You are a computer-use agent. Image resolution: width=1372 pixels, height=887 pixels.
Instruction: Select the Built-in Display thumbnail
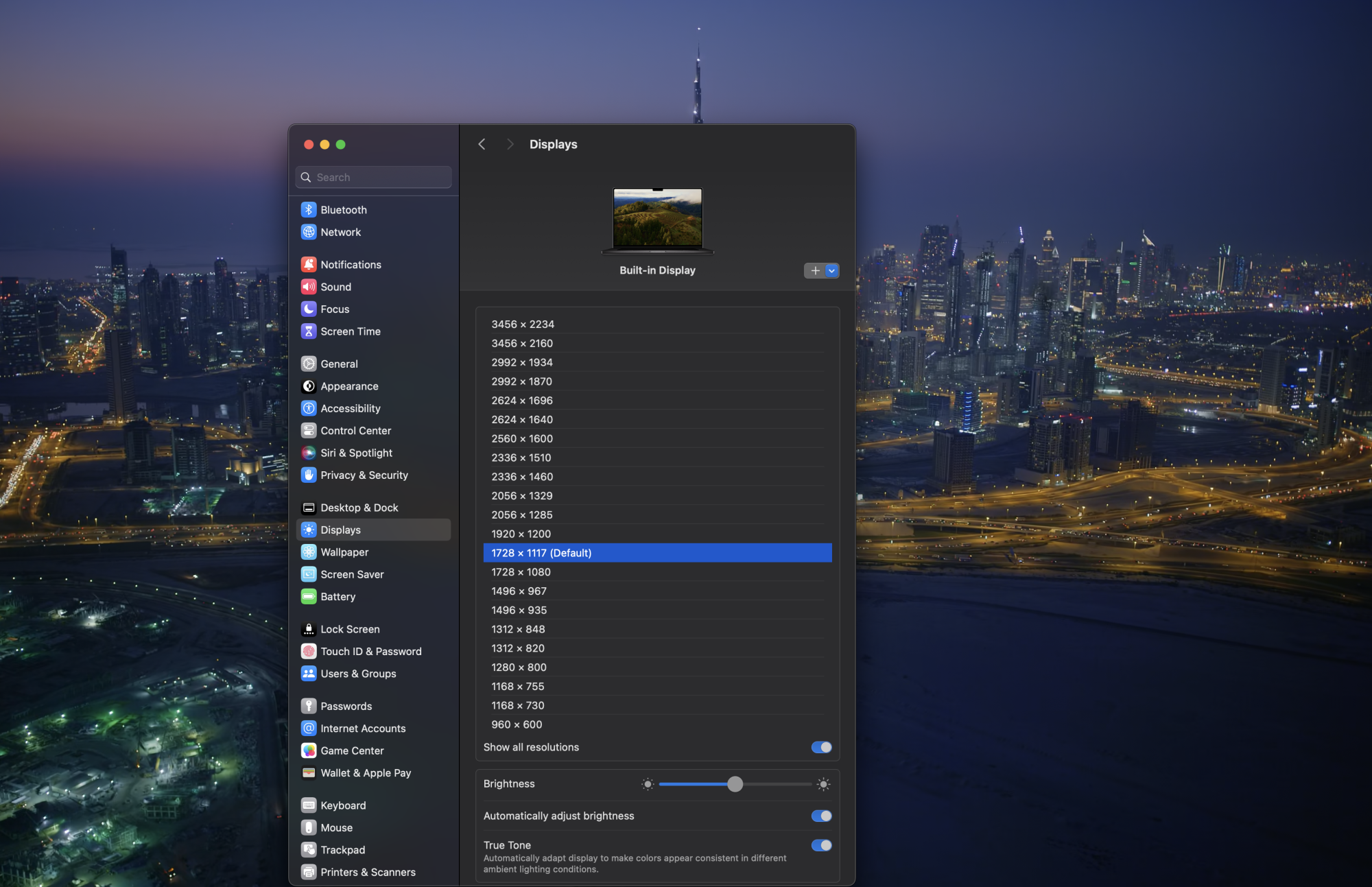click(658, 221)
